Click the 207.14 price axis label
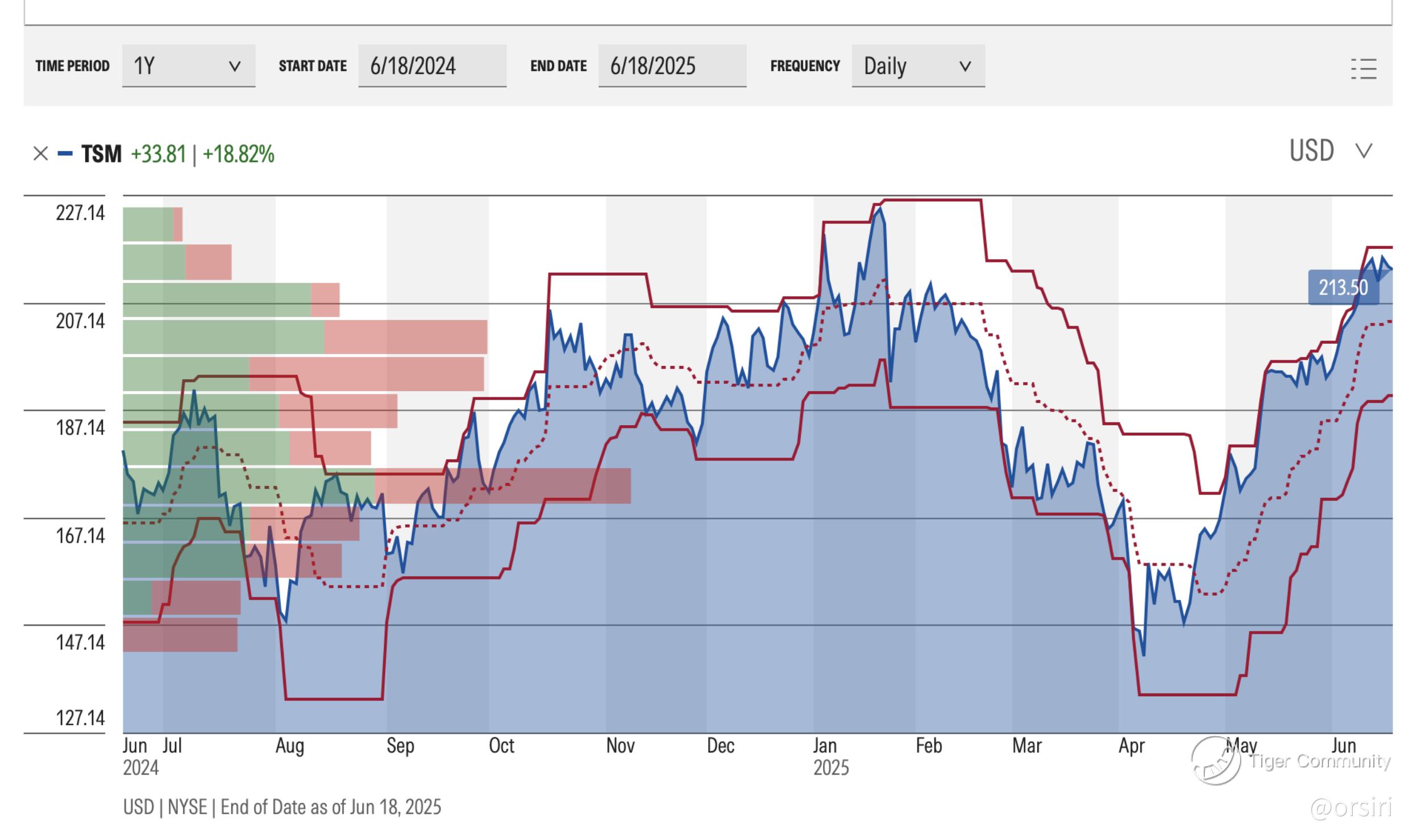The image size is (1421, 840). [80, 321]
